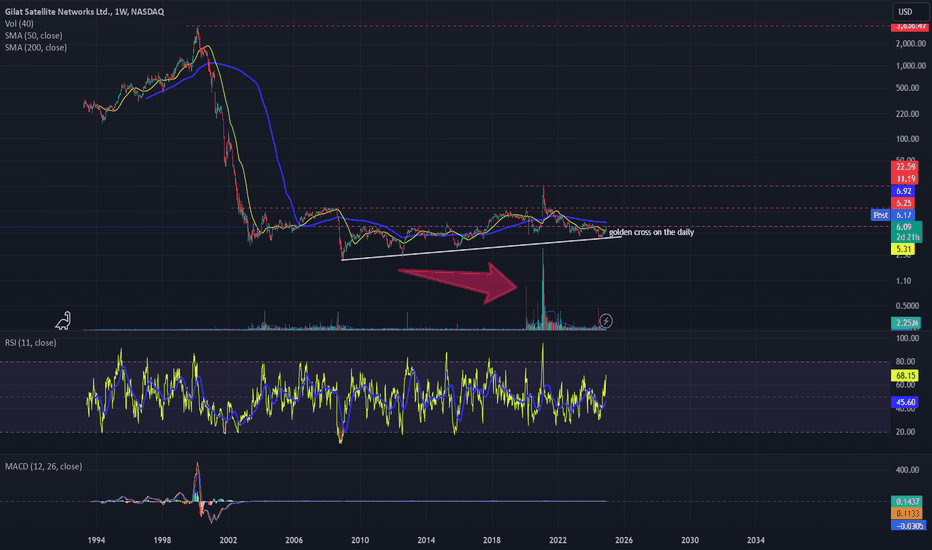Click the -0.0305 MACD histogram label
This screenshot has width=932, height=550.
[x=908, y=526]
